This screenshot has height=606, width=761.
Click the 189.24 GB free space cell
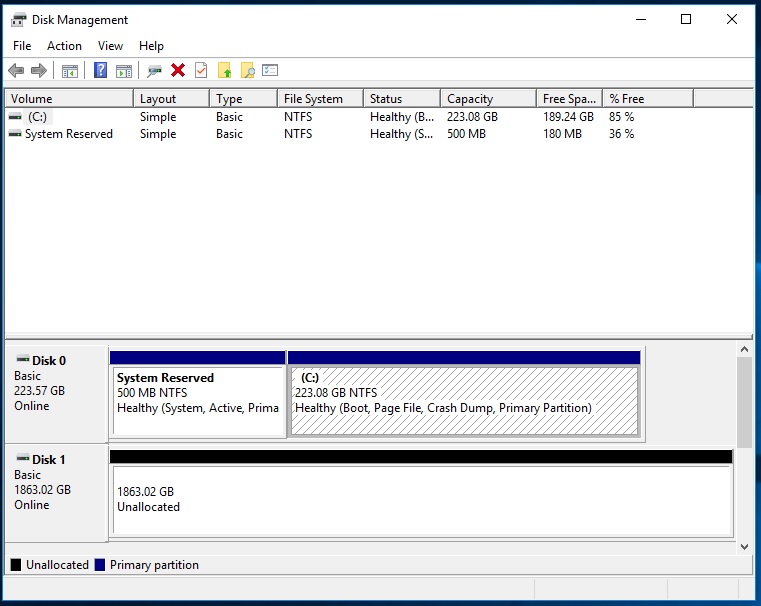click(x=568, y=117)
